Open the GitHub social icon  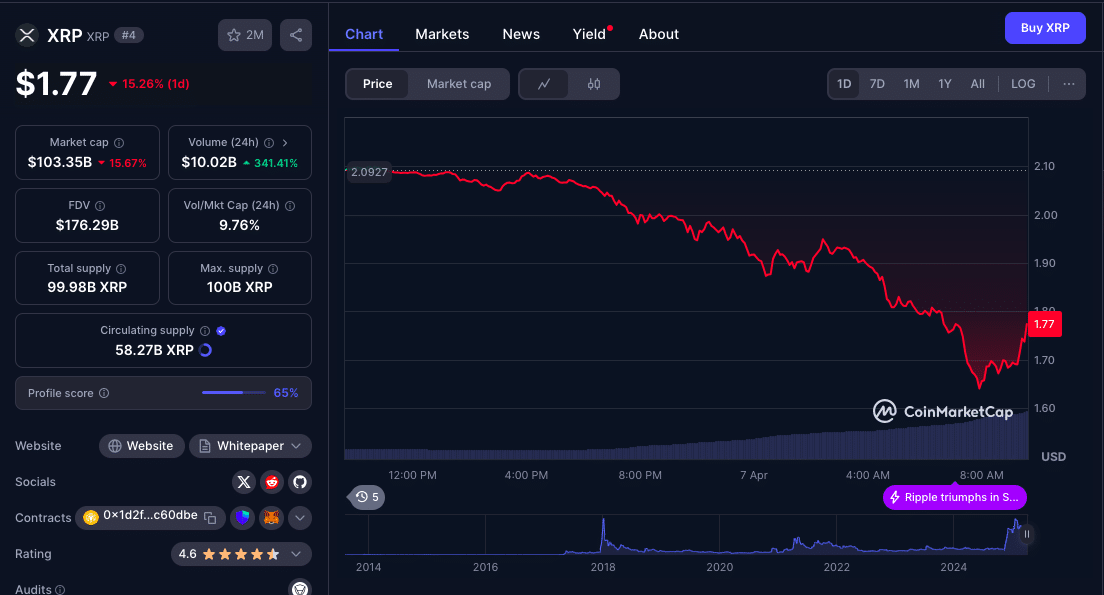[299, 482]
